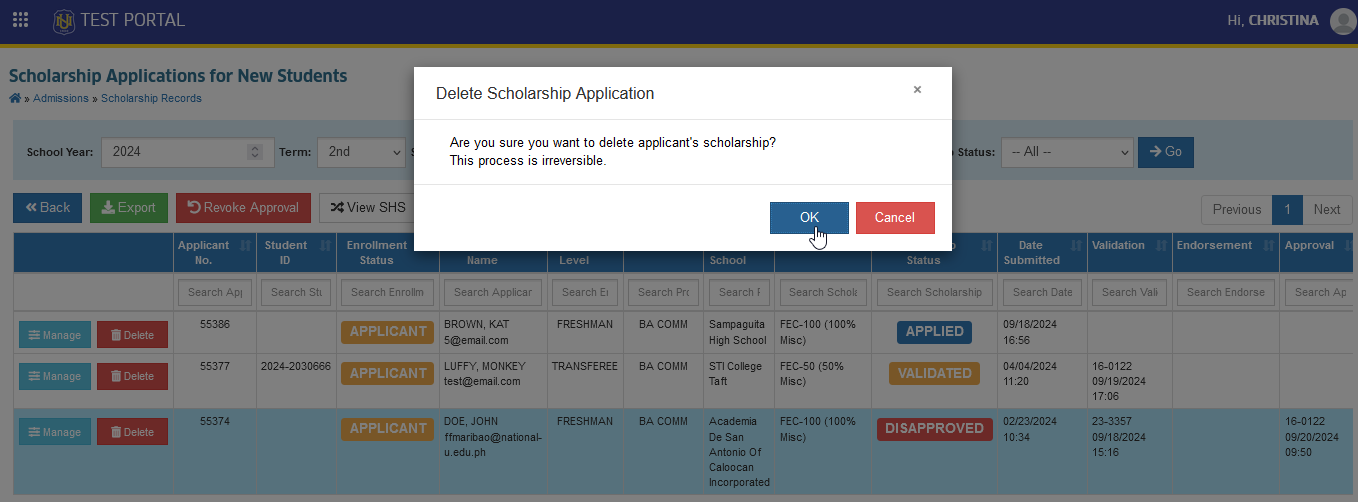Manage applicant 55377 Luffy, Monkey
This screenshot has width=1358, height=502.
coord(55,376)
